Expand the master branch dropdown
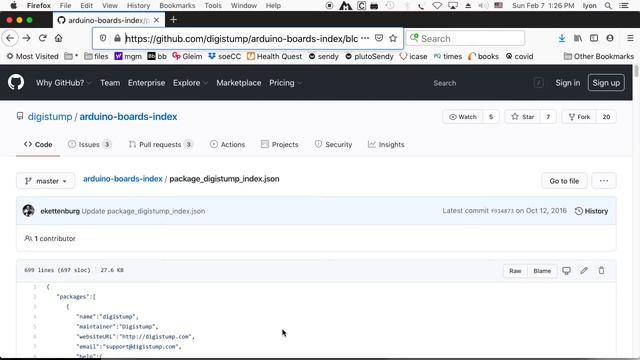 pos(45,181)
